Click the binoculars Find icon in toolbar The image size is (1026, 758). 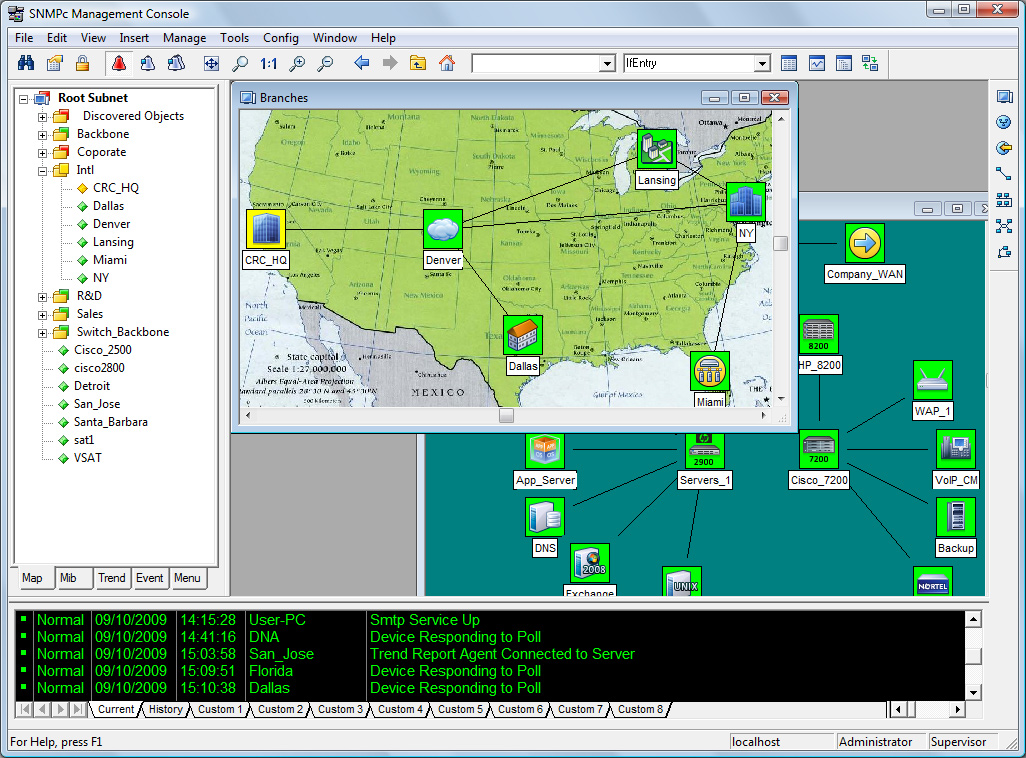(26, 63)
